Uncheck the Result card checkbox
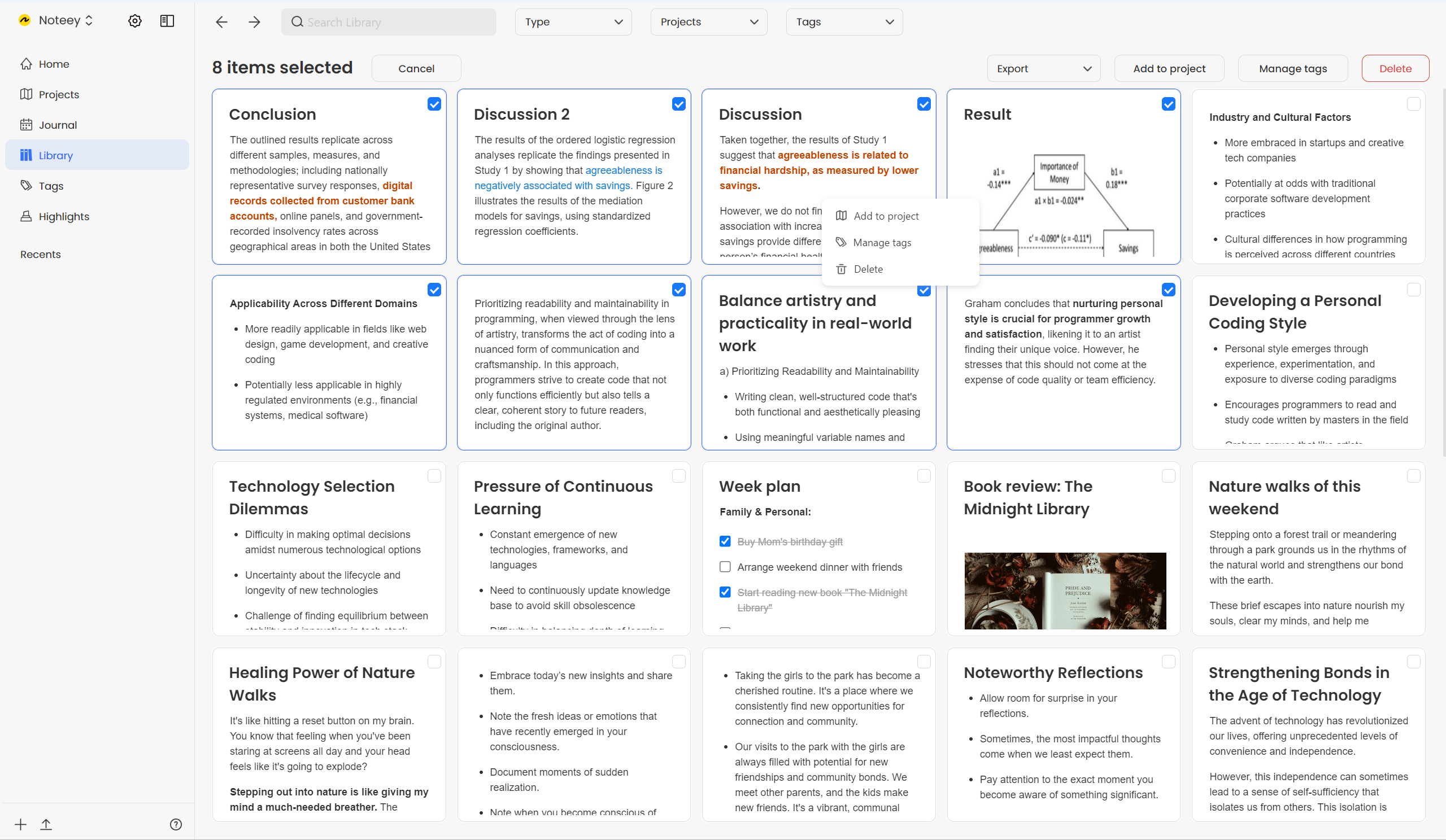Screen dimensions: 1446x840 [1168, 104]
